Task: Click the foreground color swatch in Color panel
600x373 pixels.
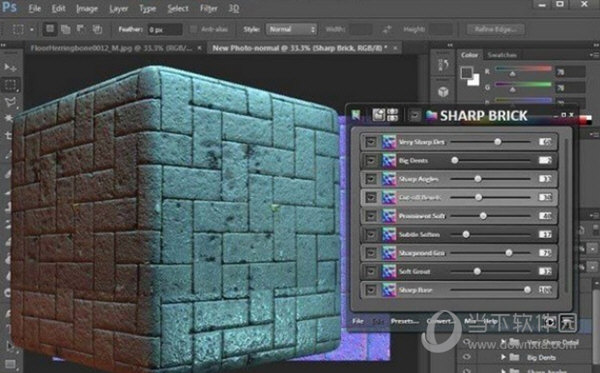Action: [466, 72]
